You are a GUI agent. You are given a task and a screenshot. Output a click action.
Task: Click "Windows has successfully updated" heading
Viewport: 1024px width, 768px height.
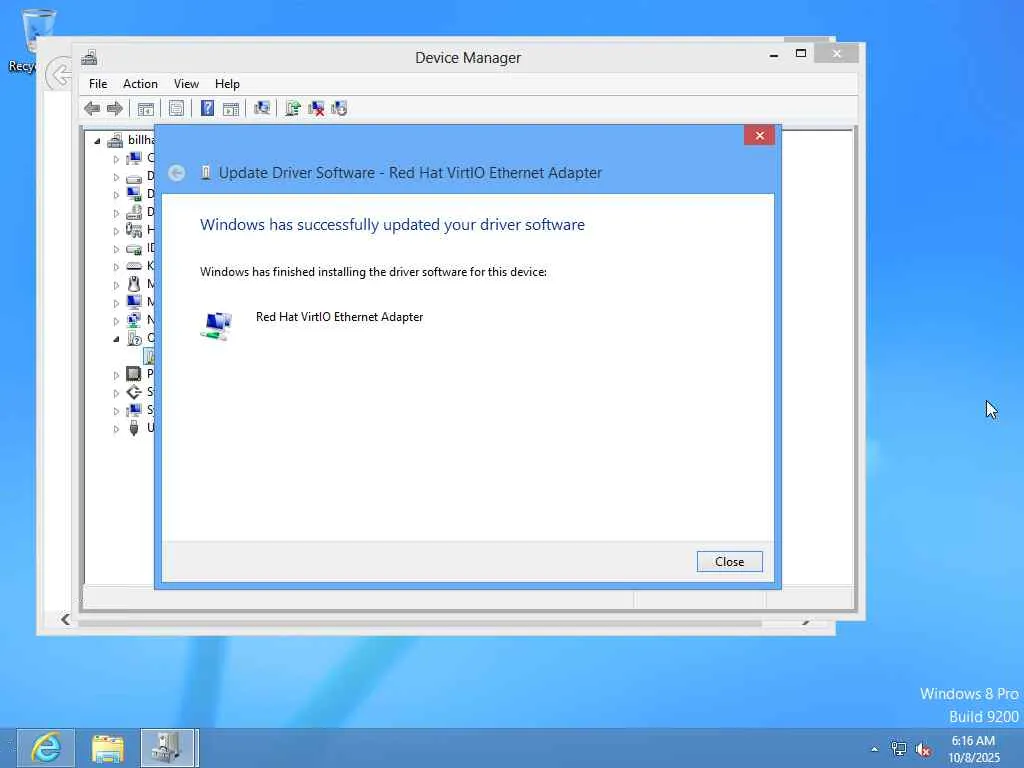pos(392,225)
